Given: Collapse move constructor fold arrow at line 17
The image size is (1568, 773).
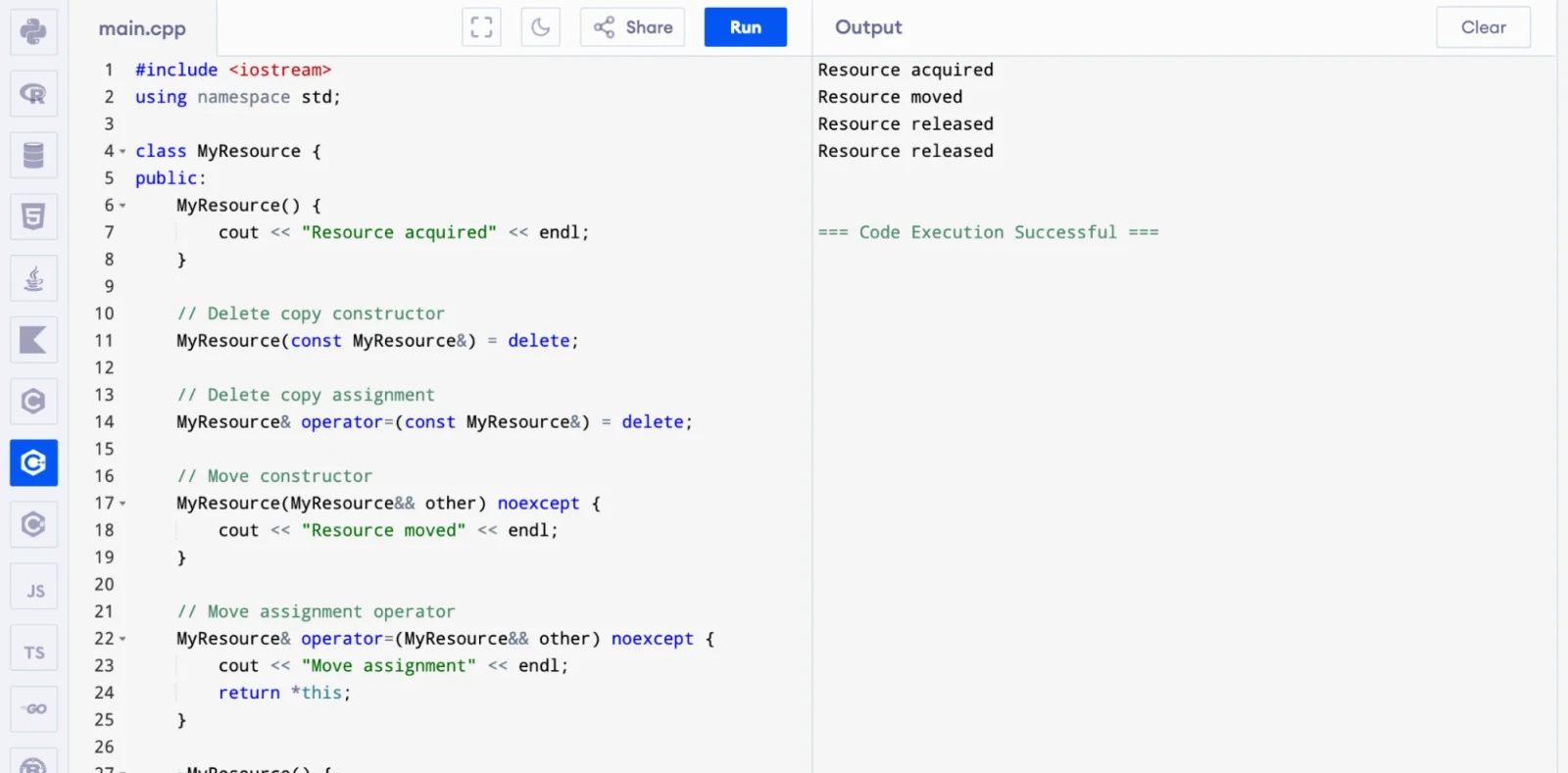Looking at the screenshot, I should point(122,503).
